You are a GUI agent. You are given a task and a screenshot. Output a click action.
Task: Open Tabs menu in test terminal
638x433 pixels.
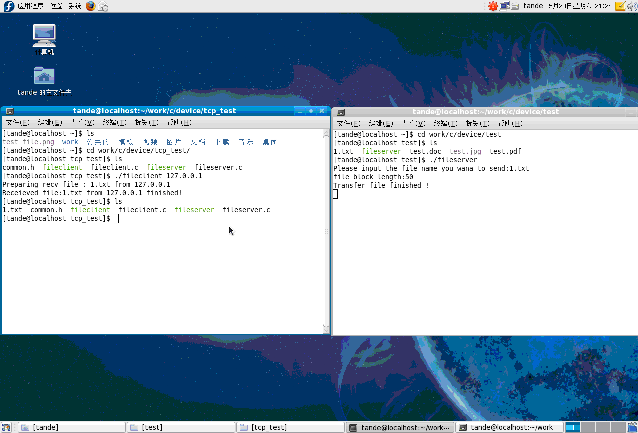click(478, 123)
